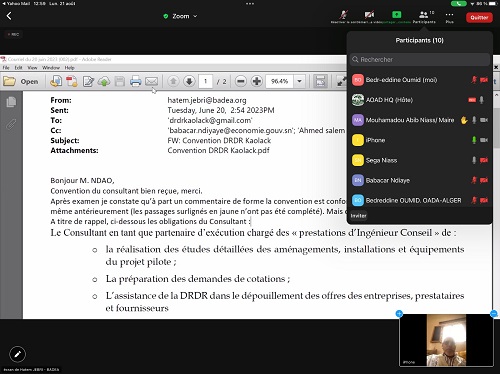Viewport: 500px width, 374px height.
Task: Tap the raised hand icon for Mouhamadou
Action: pos(464,120)
